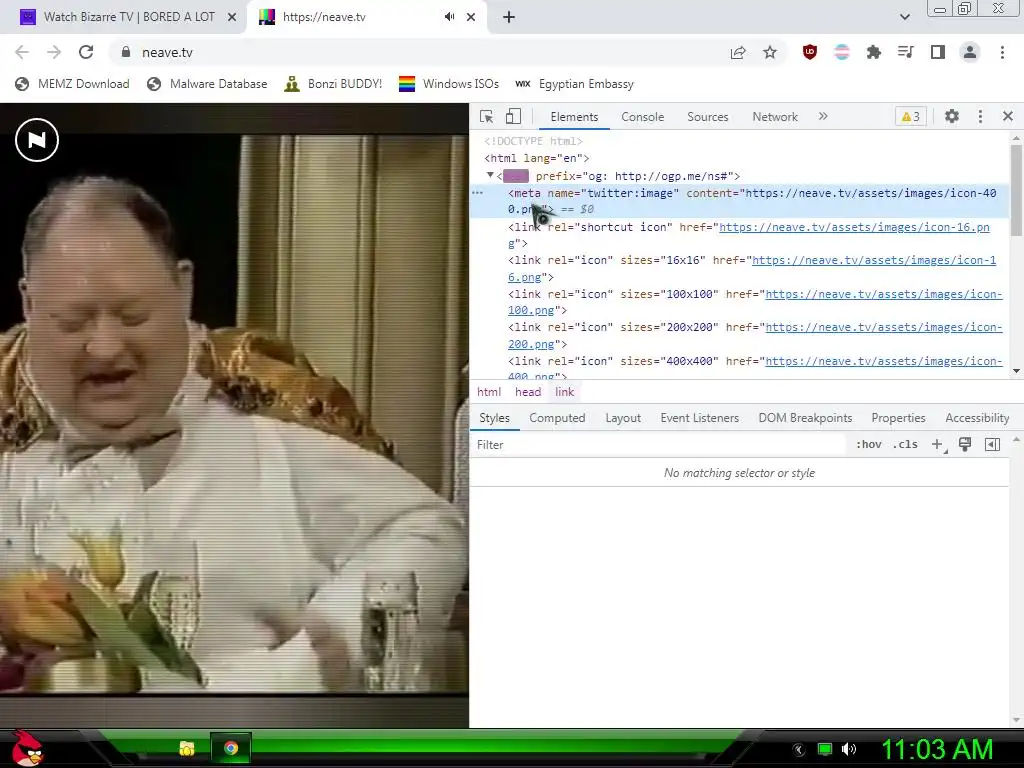Select the html breadcrumb
1024x768 pixels.
[x=489, y=392]
